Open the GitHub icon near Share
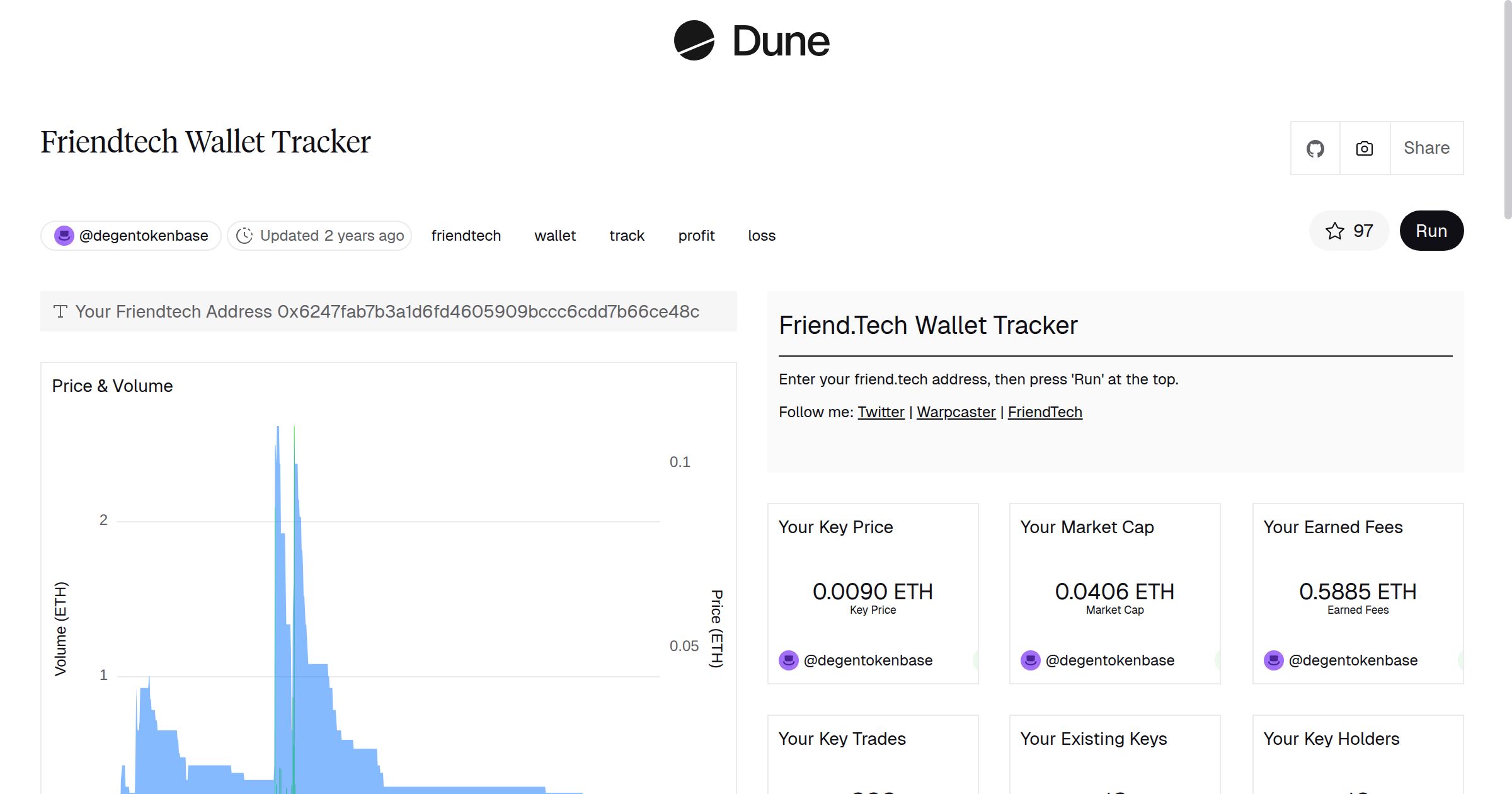 pos(1315,147)
